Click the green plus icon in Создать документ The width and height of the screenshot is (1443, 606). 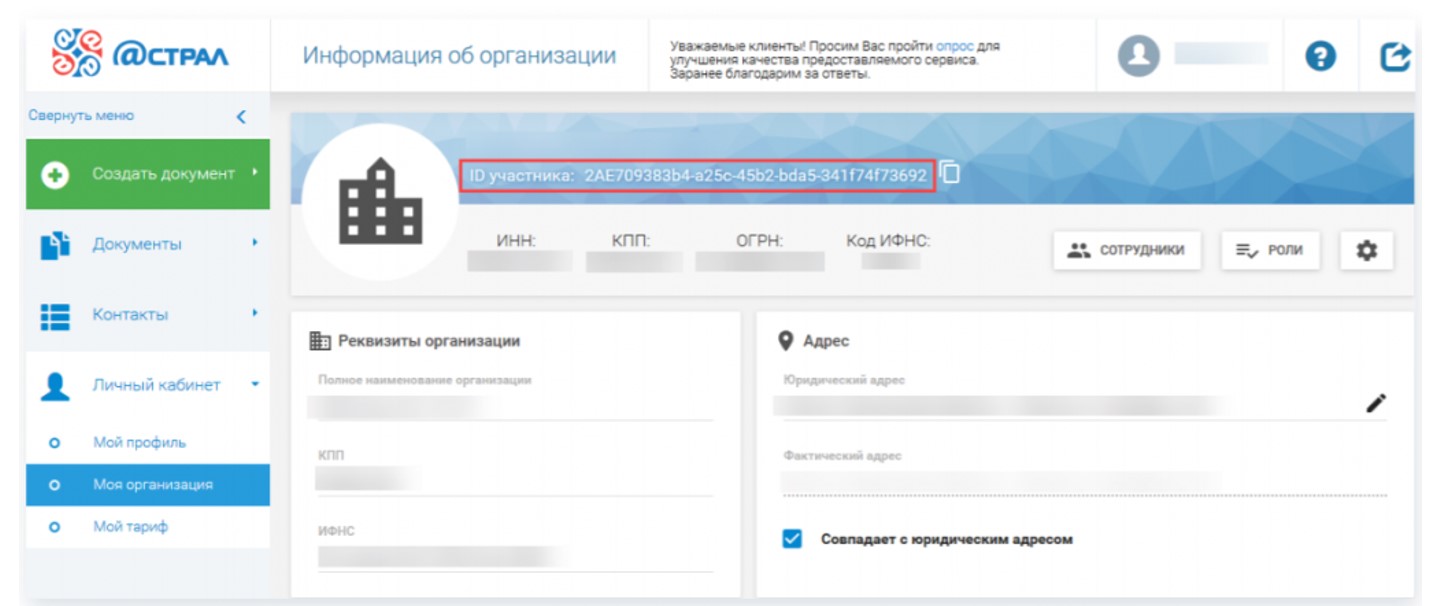pos(53,174)
